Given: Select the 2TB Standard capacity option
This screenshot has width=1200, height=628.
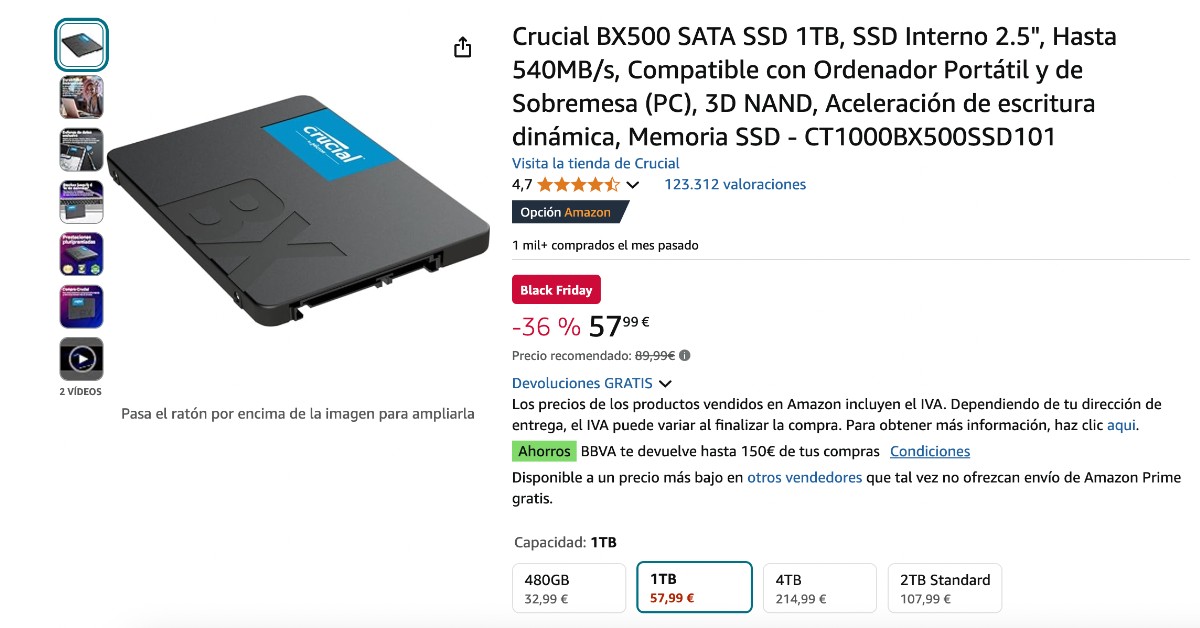Looking at the screenshot, I should (x=944, y=588).
